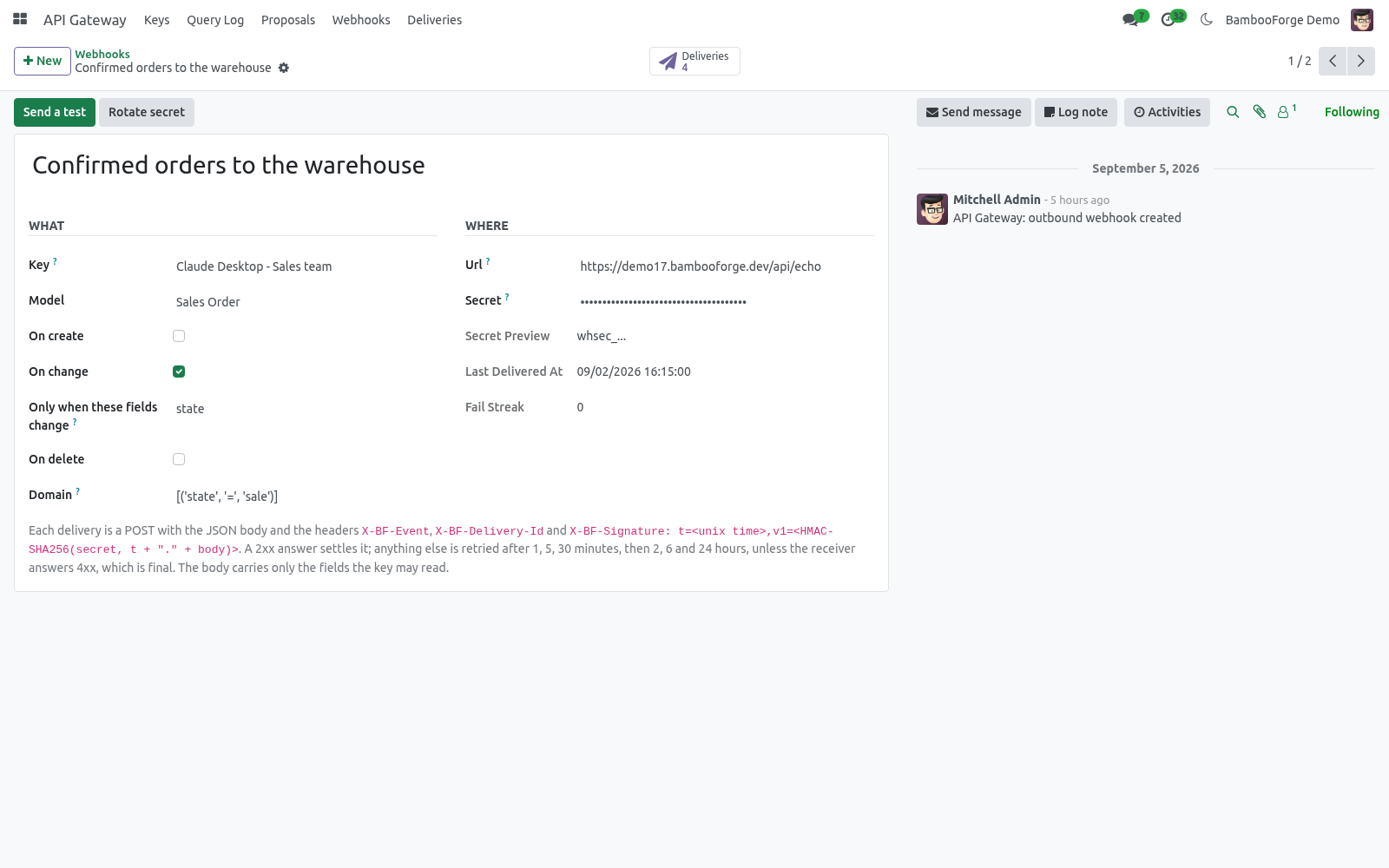Open the Webhooks menu in navbar

[x=361, y=19]
